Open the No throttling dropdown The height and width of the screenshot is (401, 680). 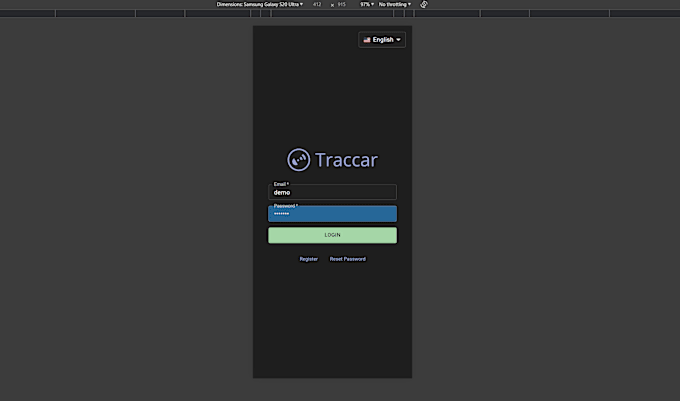pos(395,4)
